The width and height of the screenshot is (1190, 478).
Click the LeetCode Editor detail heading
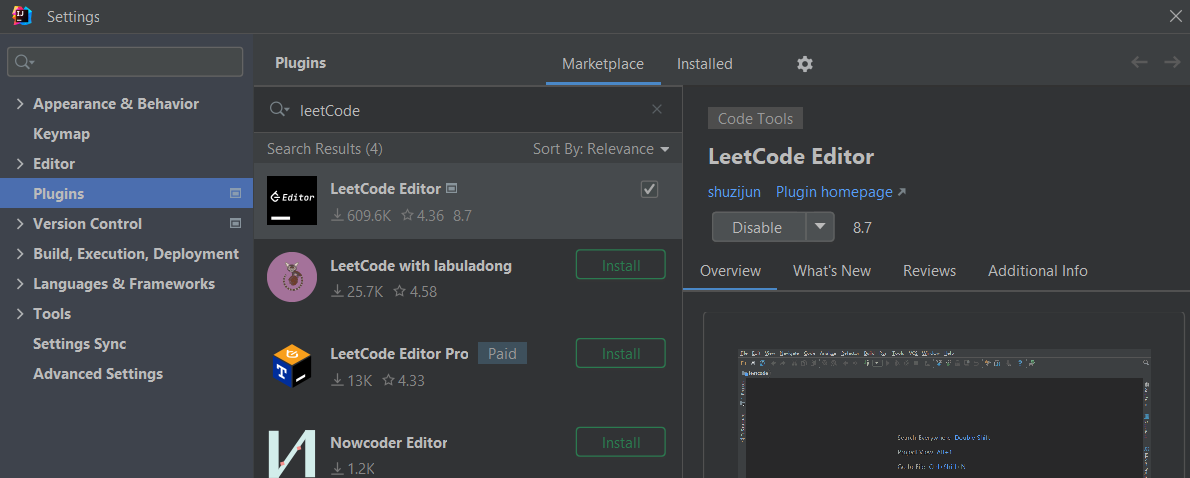point(791,157)
